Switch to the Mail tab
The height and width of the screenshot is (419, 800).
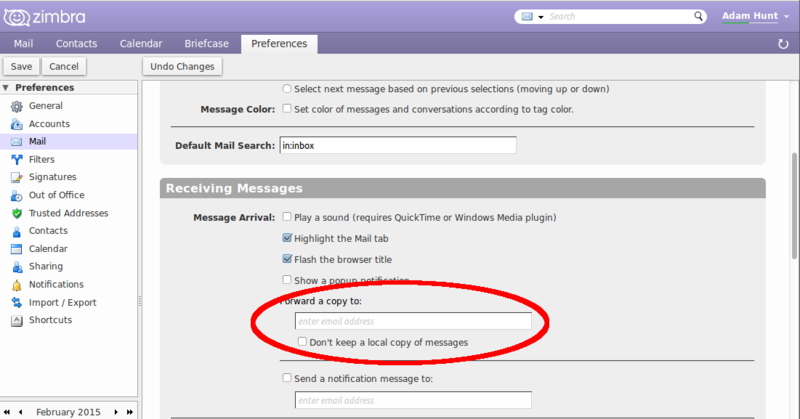(x=23, y=44)
